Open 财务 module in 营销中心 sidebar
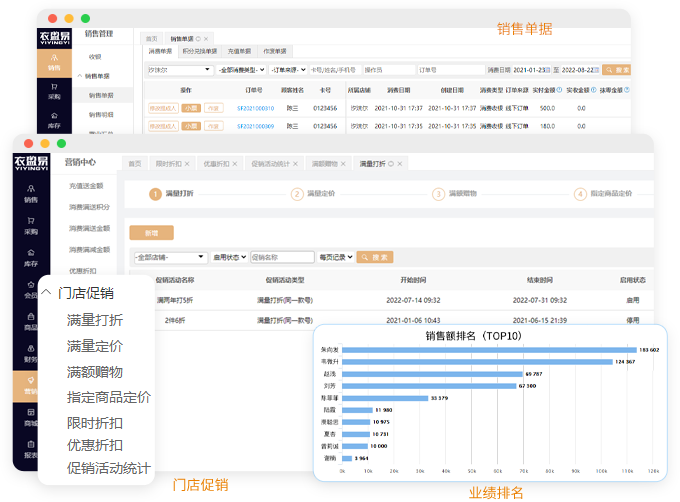The width and height of the screenshot is (680, 502). pos(31,354)
